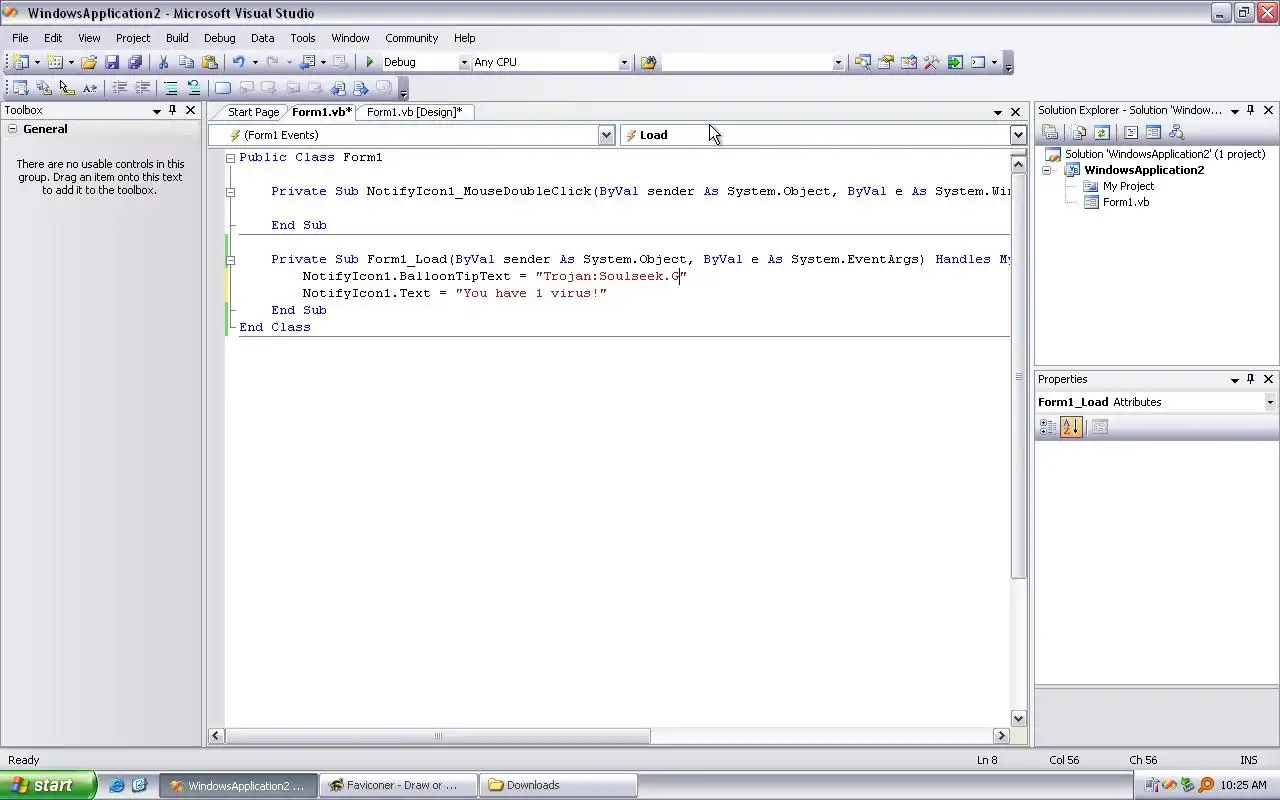Collapse the General group in Toolbox
The width and height of the screenshot is (1280, 800).
12,129
